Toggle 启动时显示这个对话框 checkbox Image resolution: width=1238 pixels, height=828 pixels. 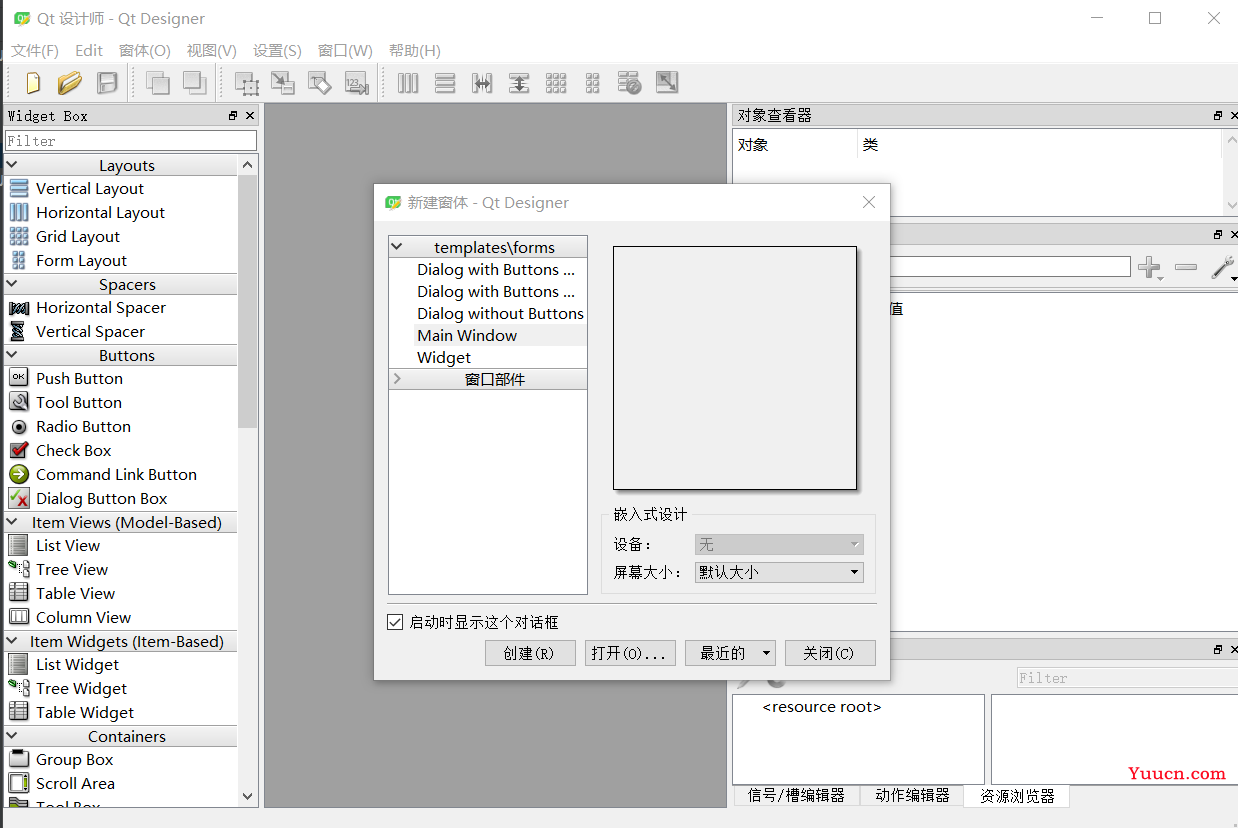[395, 622]
